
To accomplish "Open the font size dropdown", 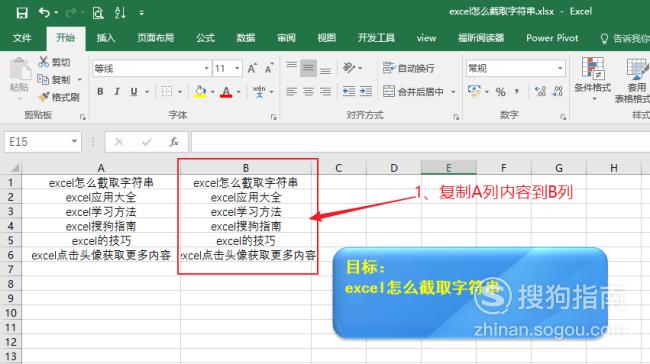I will (237, 68).
